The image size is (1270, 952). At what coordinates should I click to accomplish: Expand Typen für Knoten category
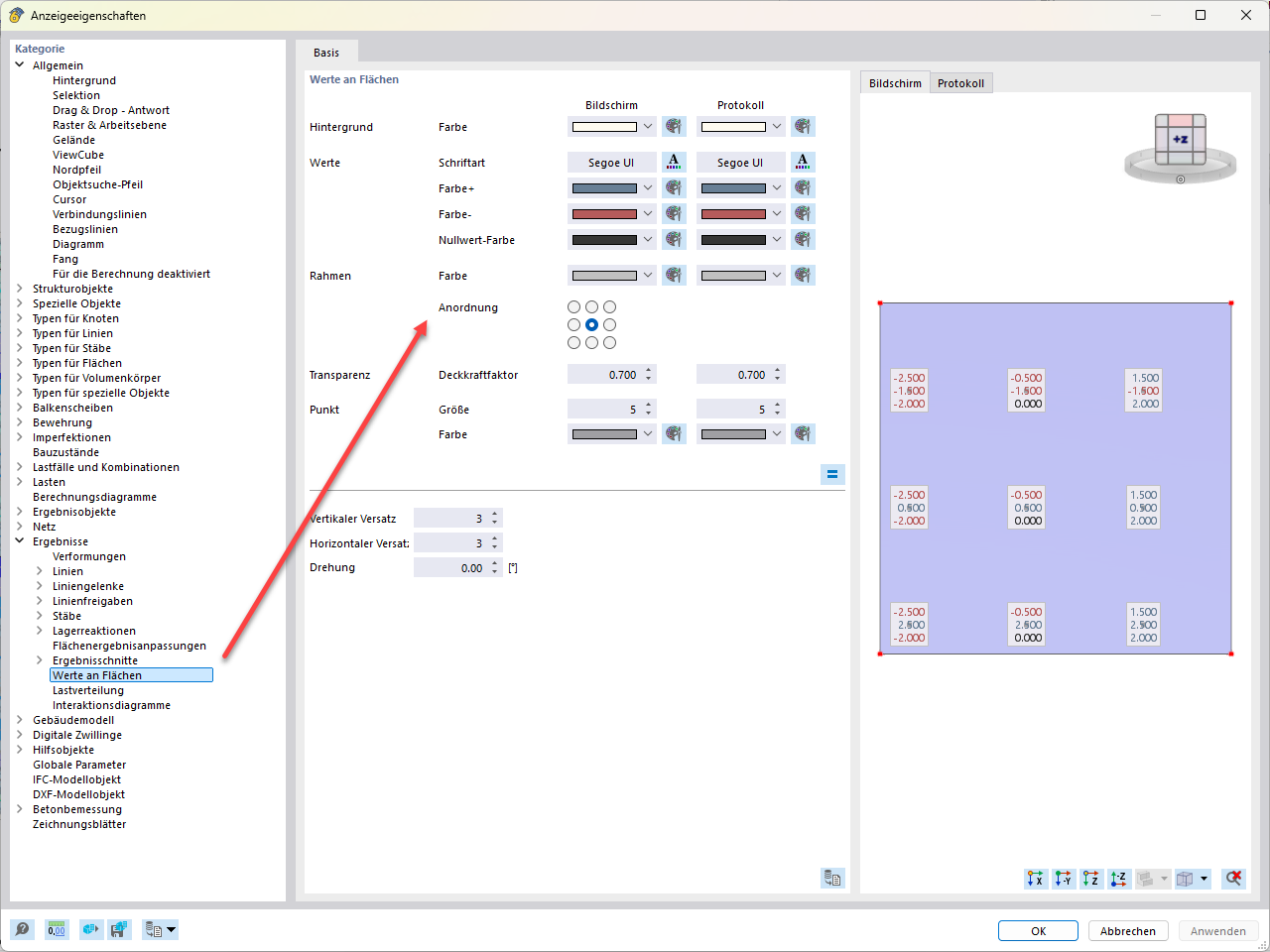pos(20,318)
